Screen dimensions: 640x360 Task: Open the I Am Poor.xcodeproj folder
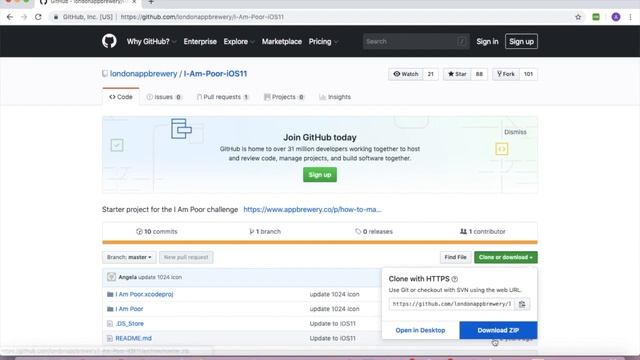tap(144, 294)
